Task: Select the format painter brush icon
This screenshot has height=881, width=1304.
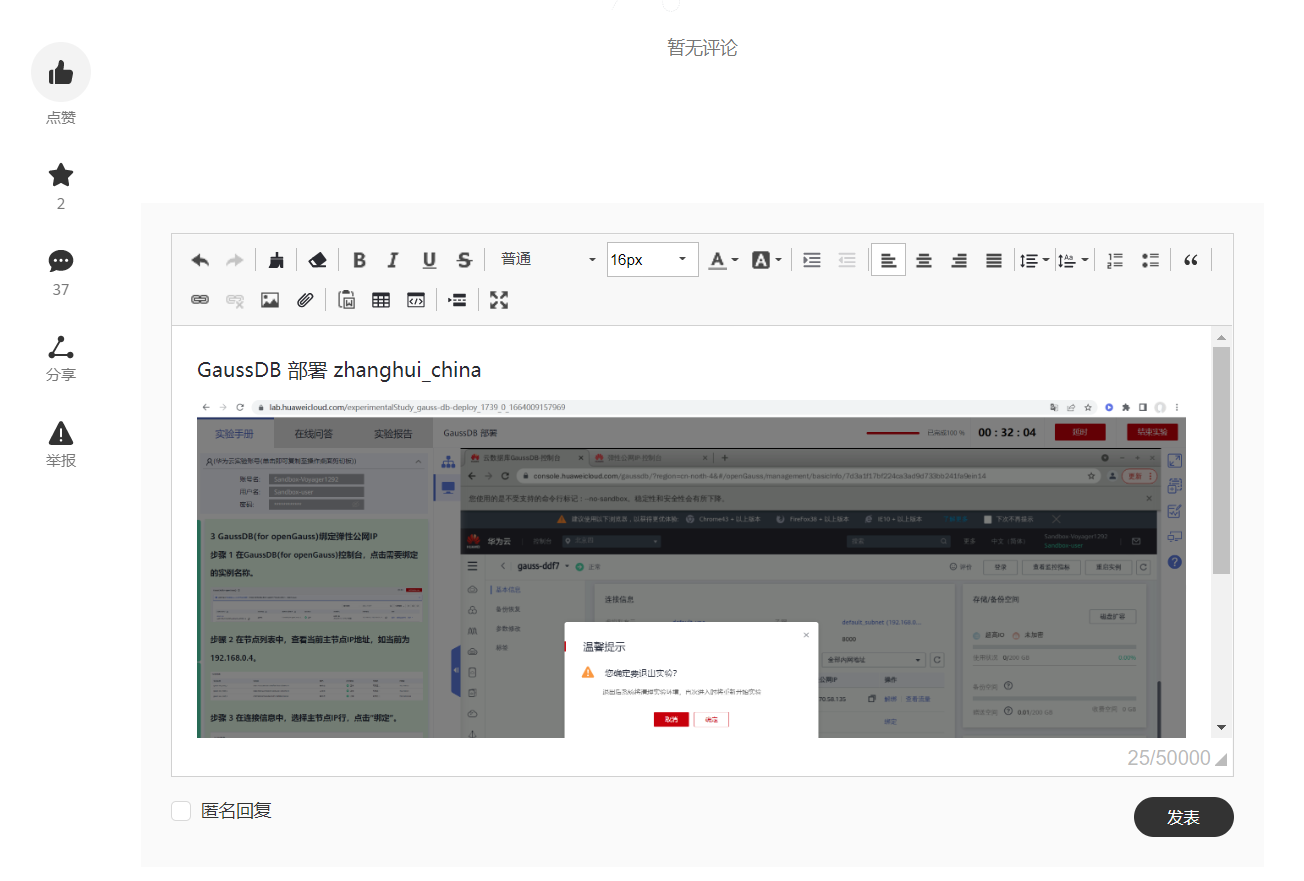Action: coord(277,260)
